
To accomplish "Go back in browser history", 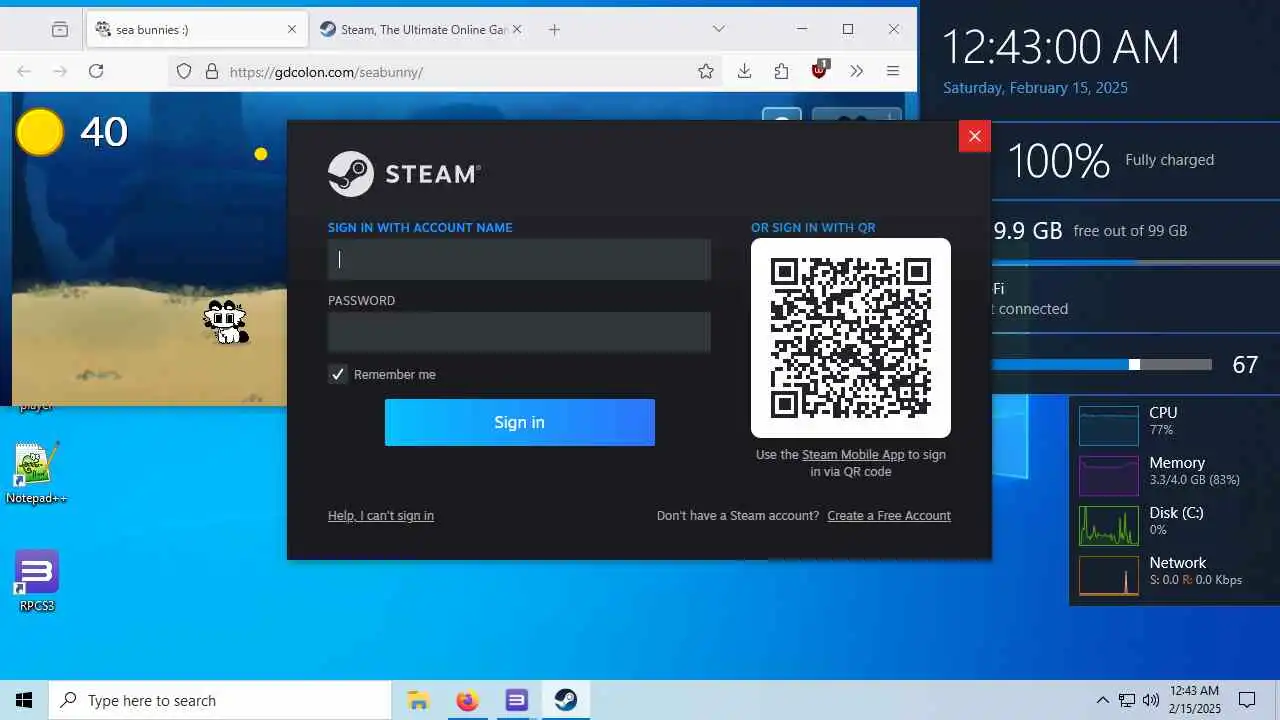I will [24, 71].
